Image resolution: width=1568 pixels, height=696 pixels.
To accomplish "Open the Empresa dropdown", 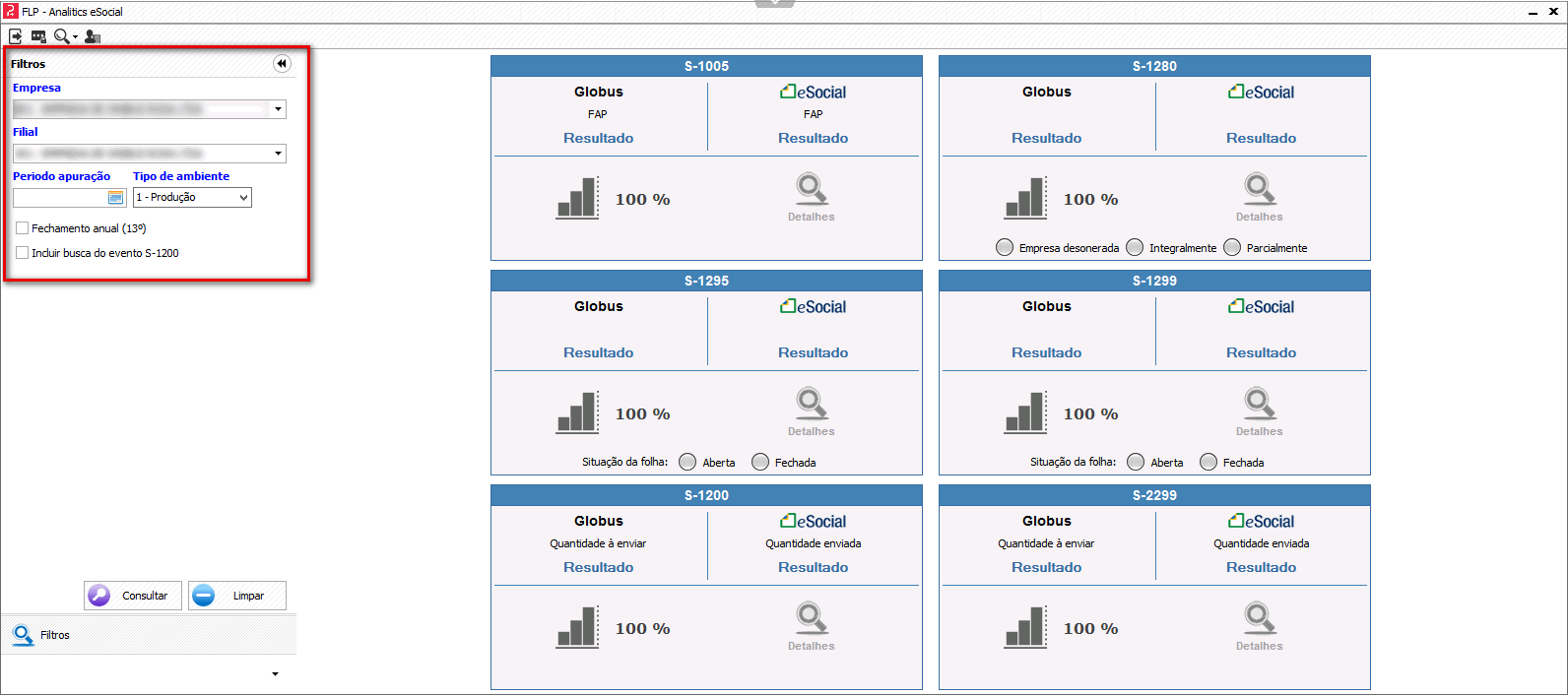I will pyautogui.click(x=279, y=109).
